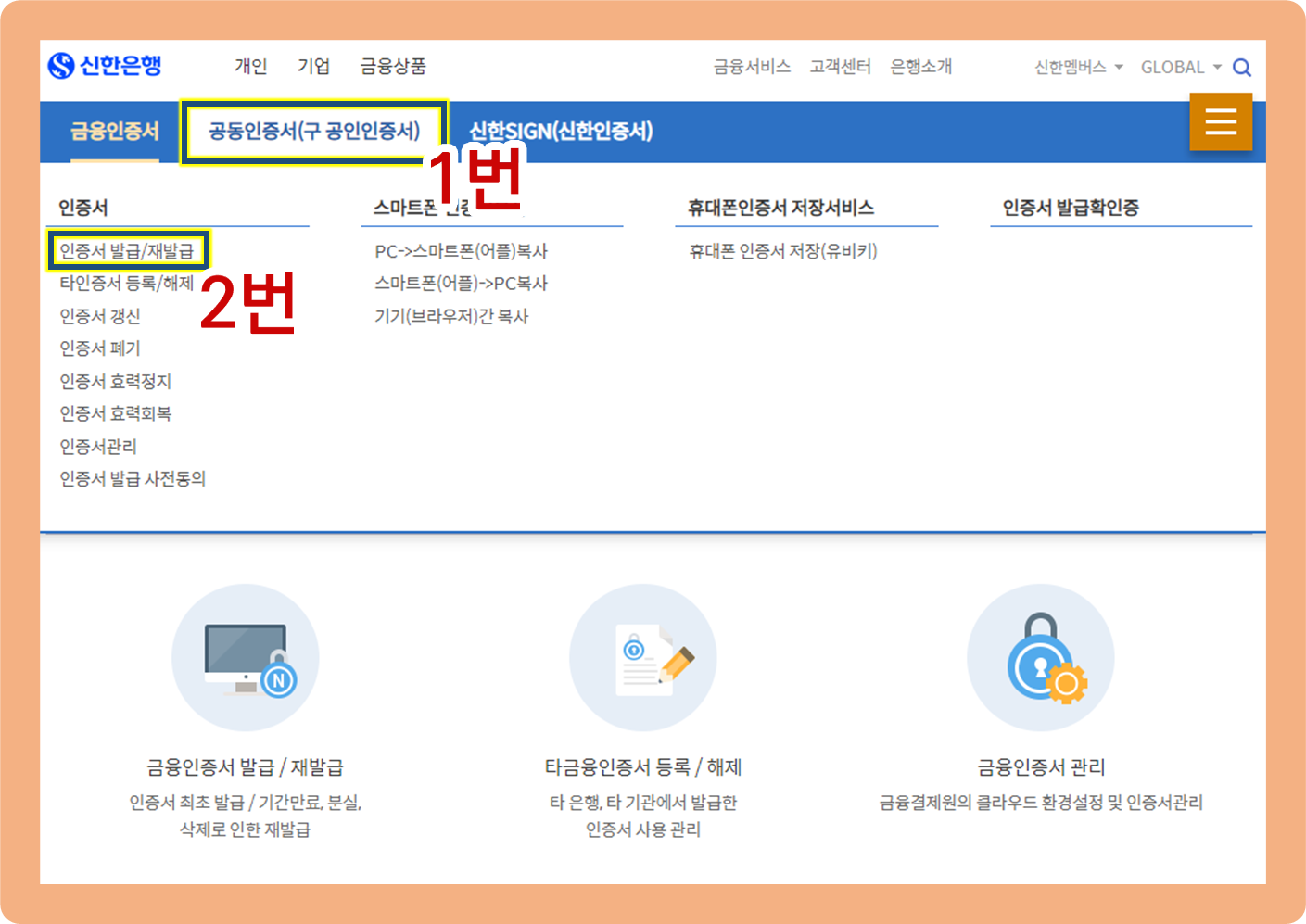
Task: Expand the GLOBAL language dropdown
Action: click(1181, 68)
